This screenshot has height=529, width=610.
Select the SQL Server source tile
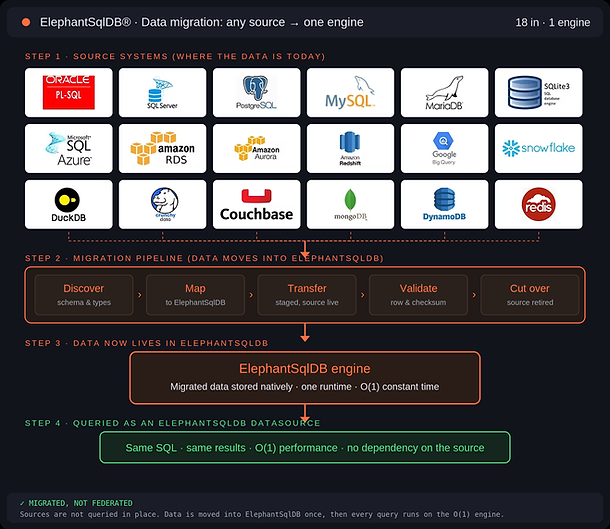tap(162, 93)
